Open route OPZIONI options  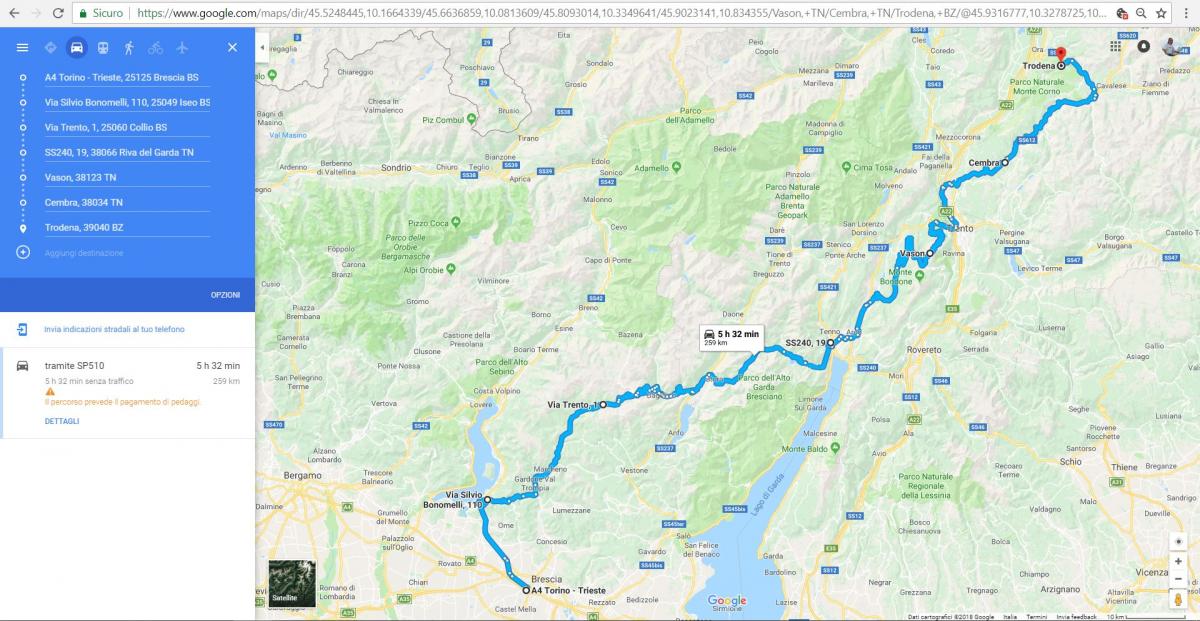tap(225, 295)
